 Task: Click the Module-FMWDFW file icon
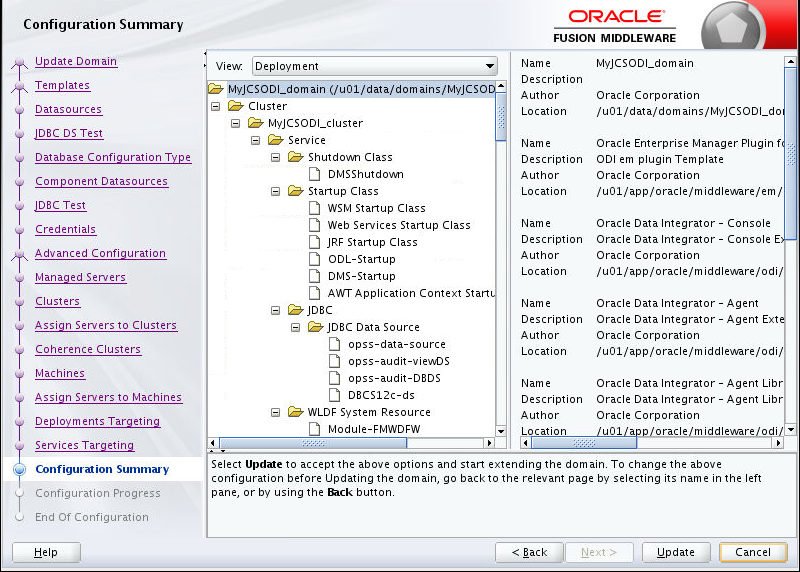point(315,429)
